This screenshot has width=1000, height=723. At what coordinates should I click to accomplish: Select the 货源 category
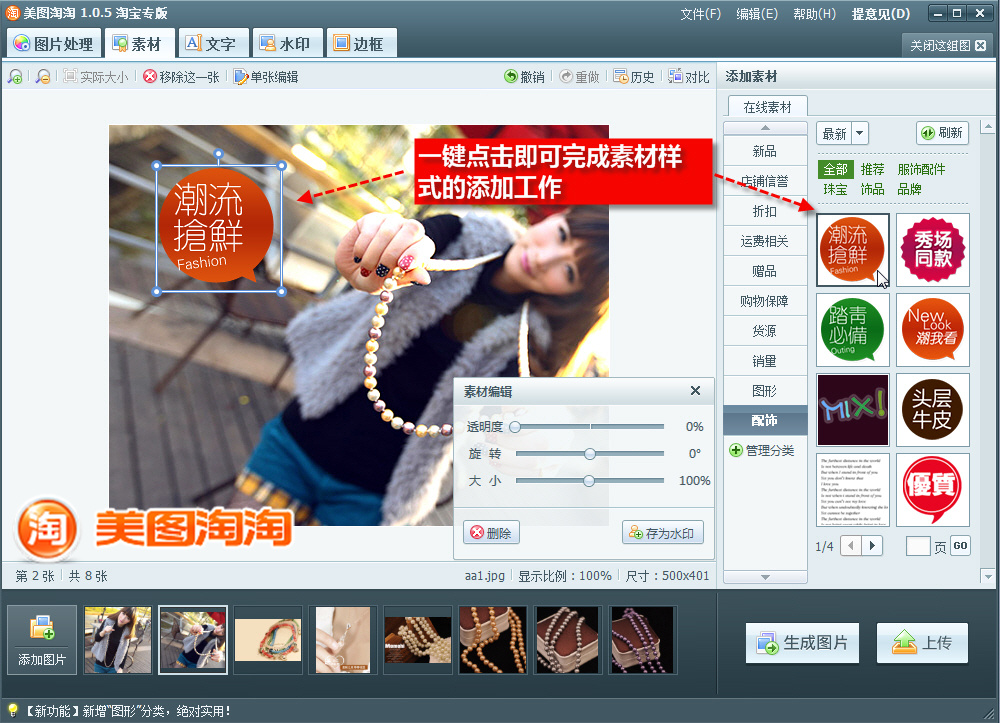click(x=765, y=331)
